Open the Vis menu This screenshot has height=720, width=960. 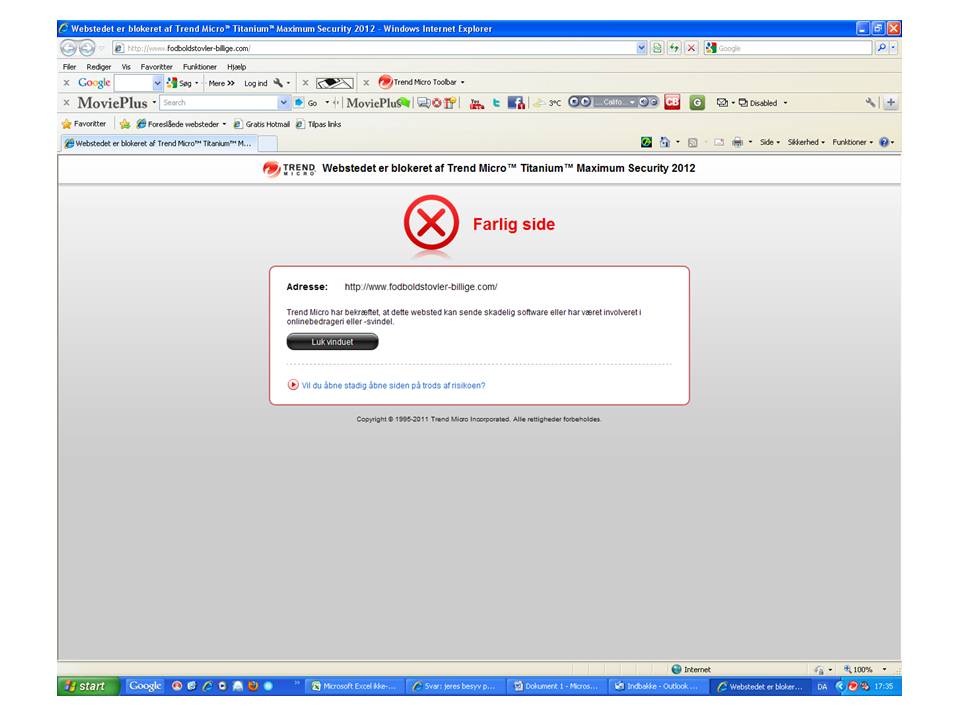point(126,67)
